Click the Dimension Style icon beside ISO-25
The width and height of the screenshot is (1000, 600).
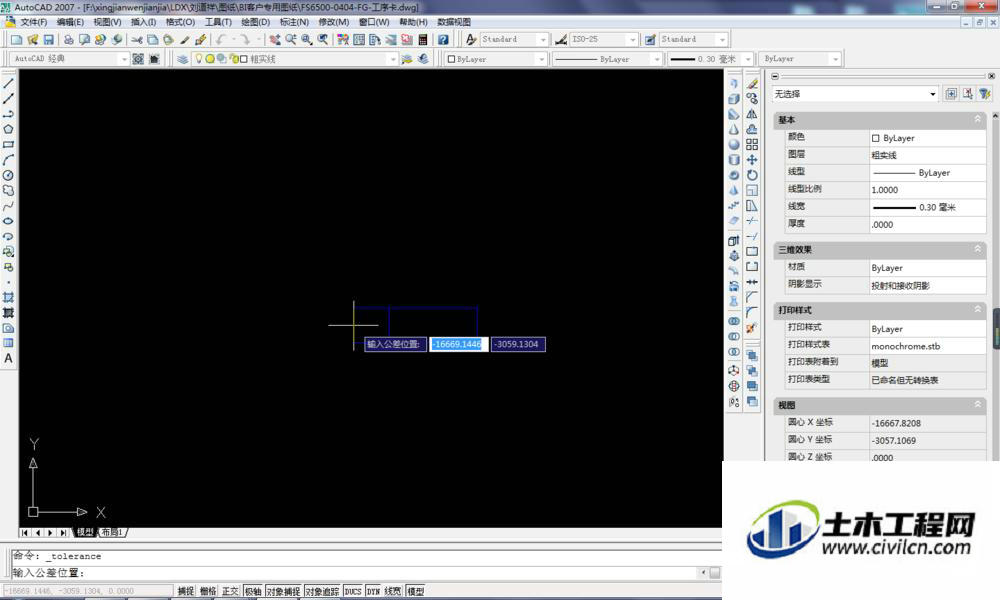(561, 40)
